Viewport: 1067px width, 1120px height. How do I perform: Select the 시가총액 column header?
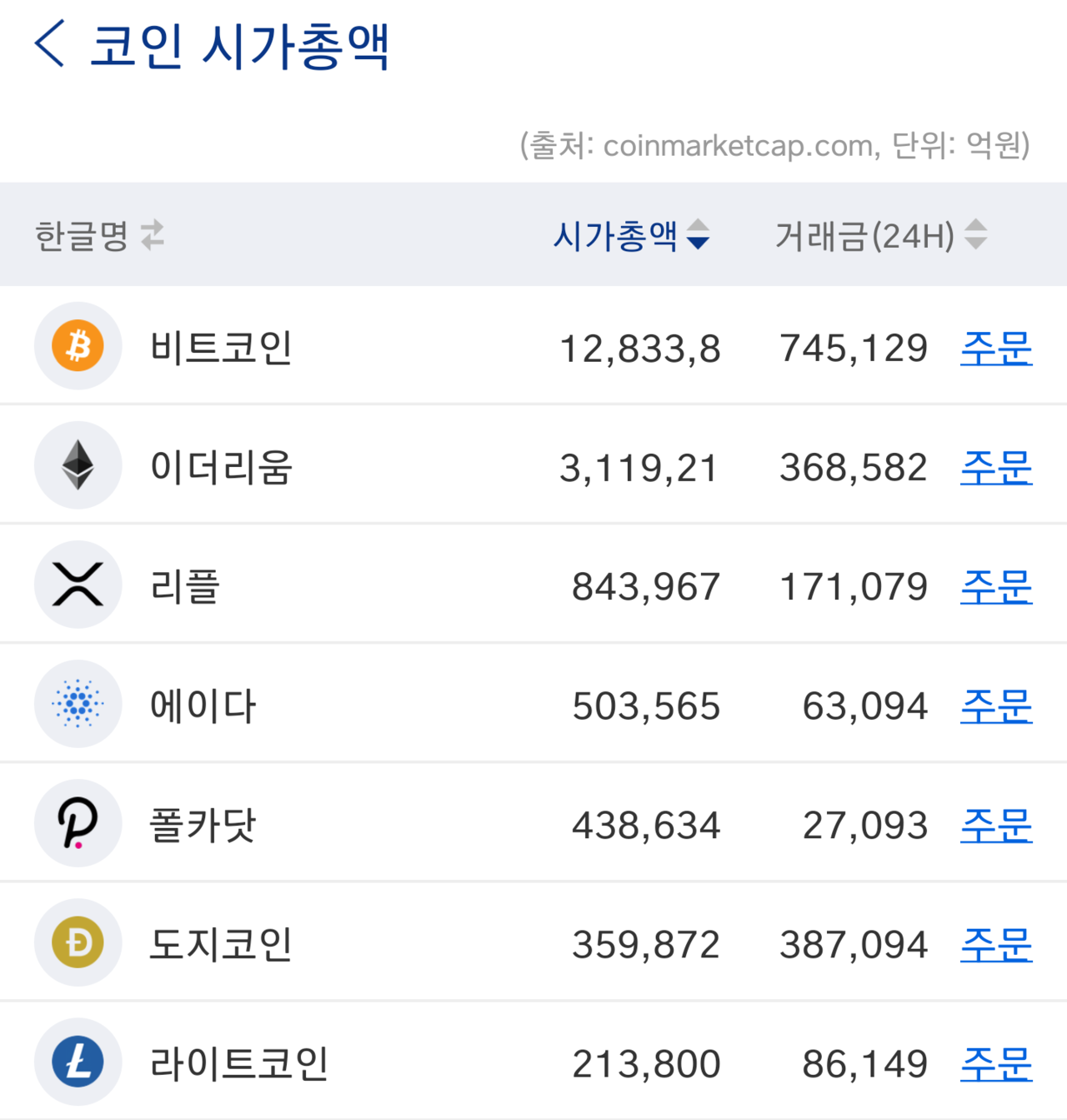click(x=617, y=237)
